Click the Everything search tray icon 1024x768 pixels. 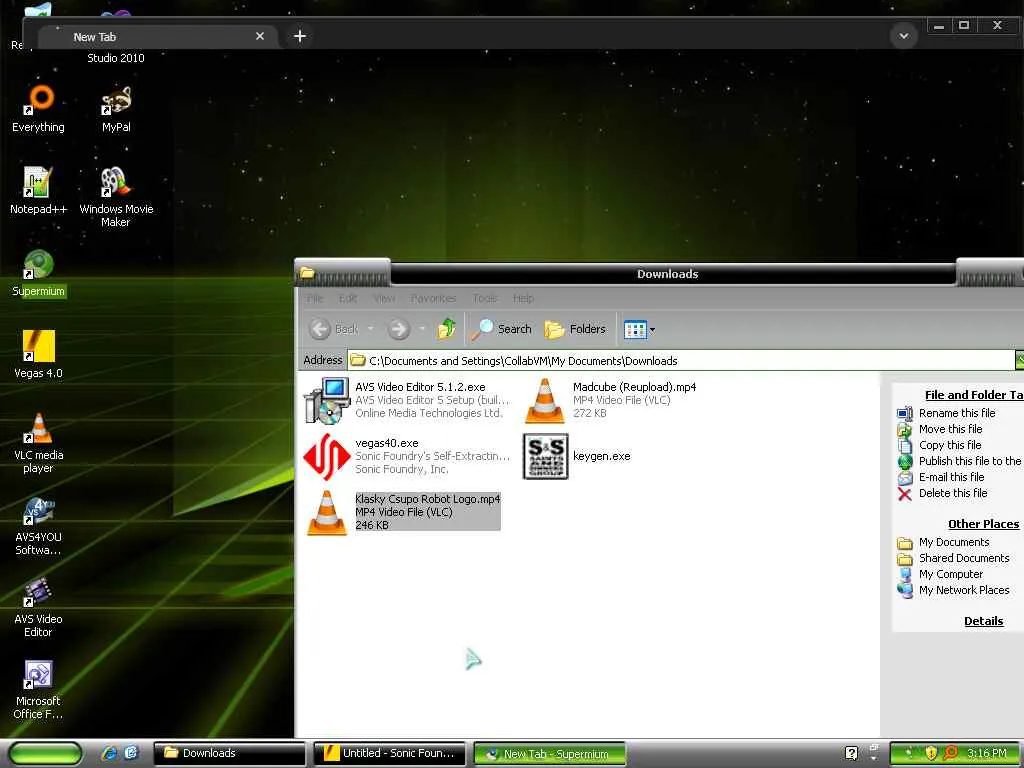pos(950,753)
